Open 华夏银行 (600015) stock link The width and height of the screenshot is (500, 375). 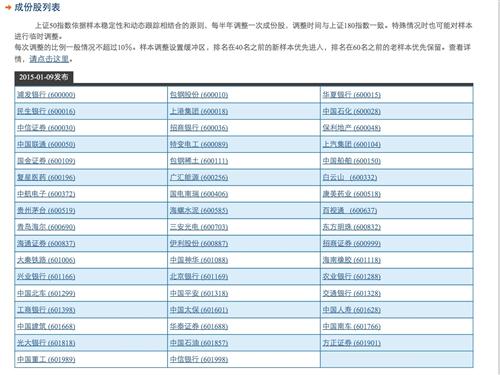pos(351,95)
